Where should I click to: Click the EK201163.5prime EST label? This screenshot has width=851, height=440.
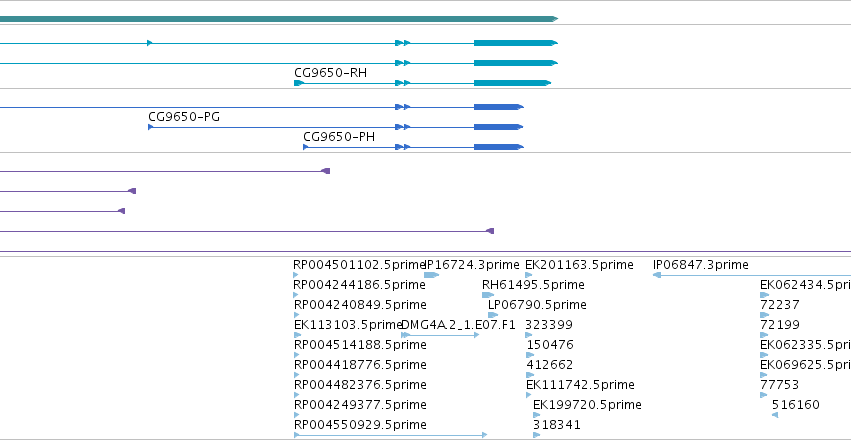pyautogui.click(x=579, y=265)
